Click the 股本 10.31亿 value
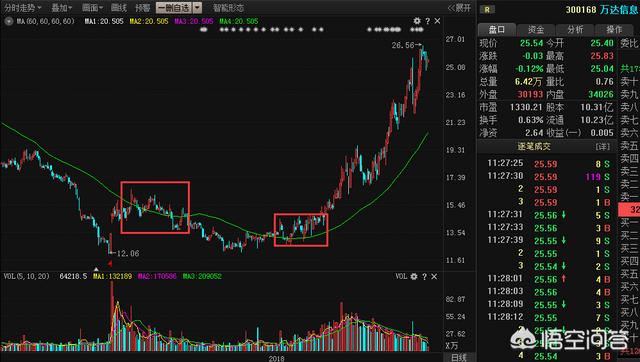 597,107
